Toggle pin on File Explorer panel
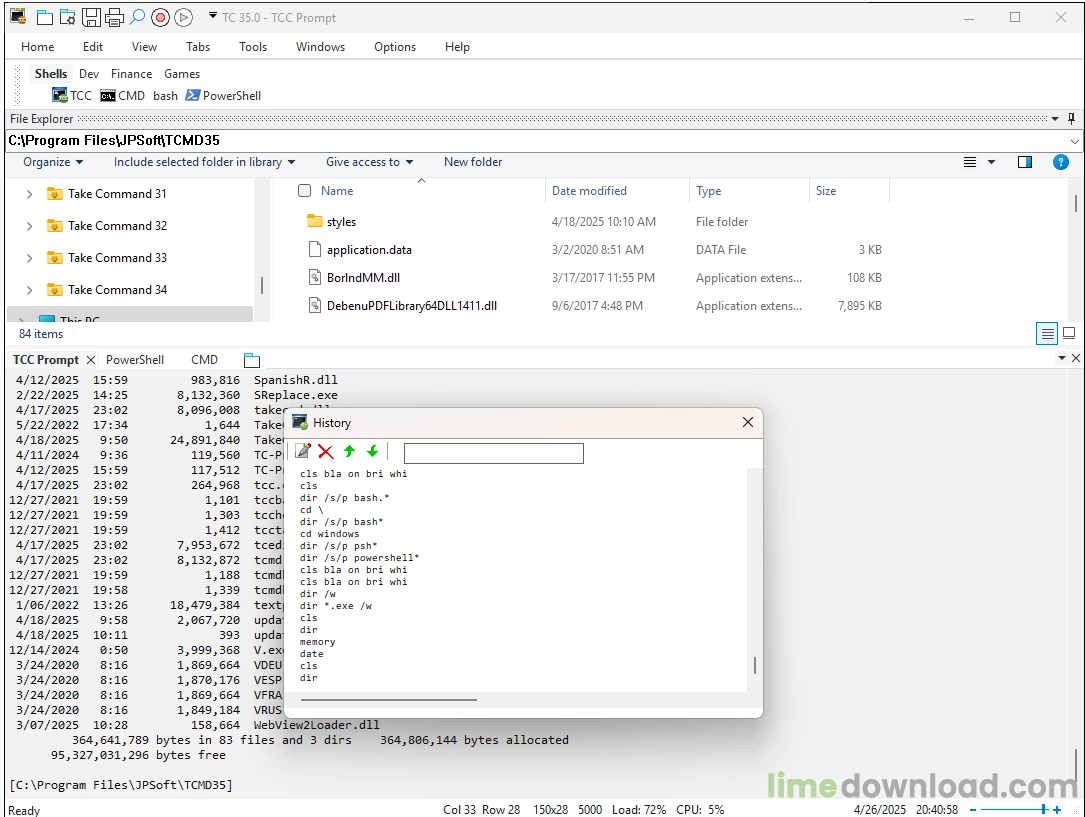Image resolution: width=1085 pixels, height=817 pixels. [1072, 119]
